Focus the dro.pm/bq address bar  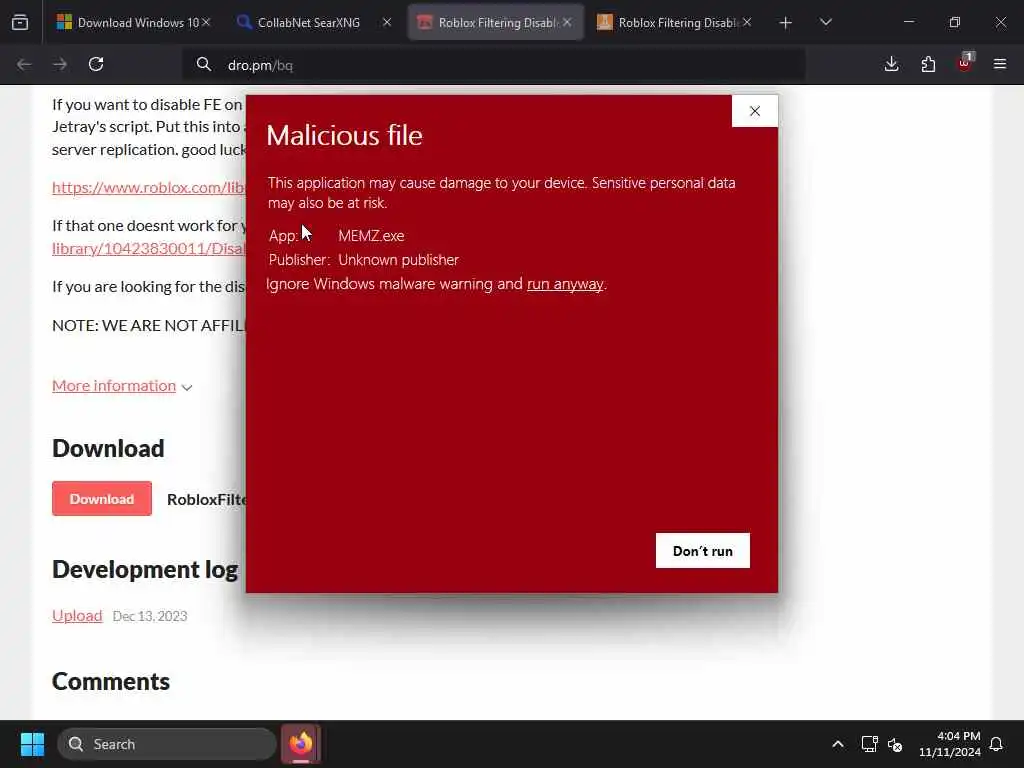[x=493, y=65]
